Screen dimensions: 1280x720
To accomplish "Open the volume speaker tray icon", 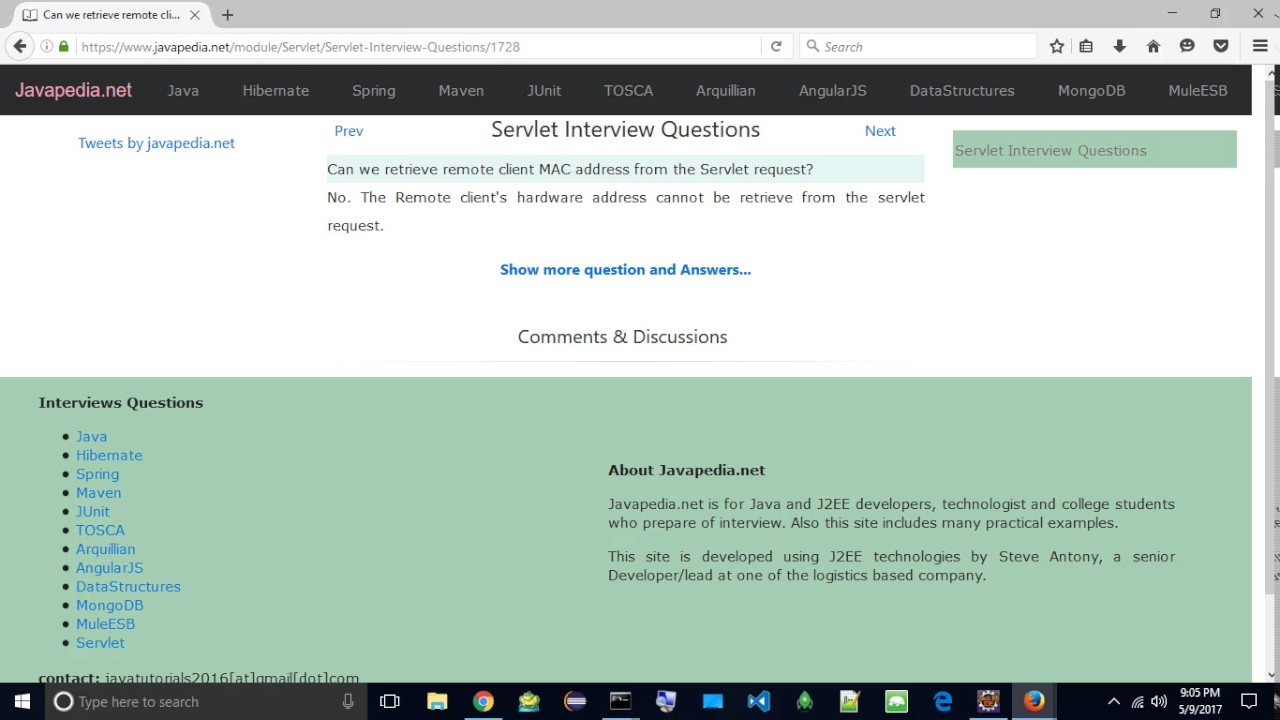I will click(1159, 701).
